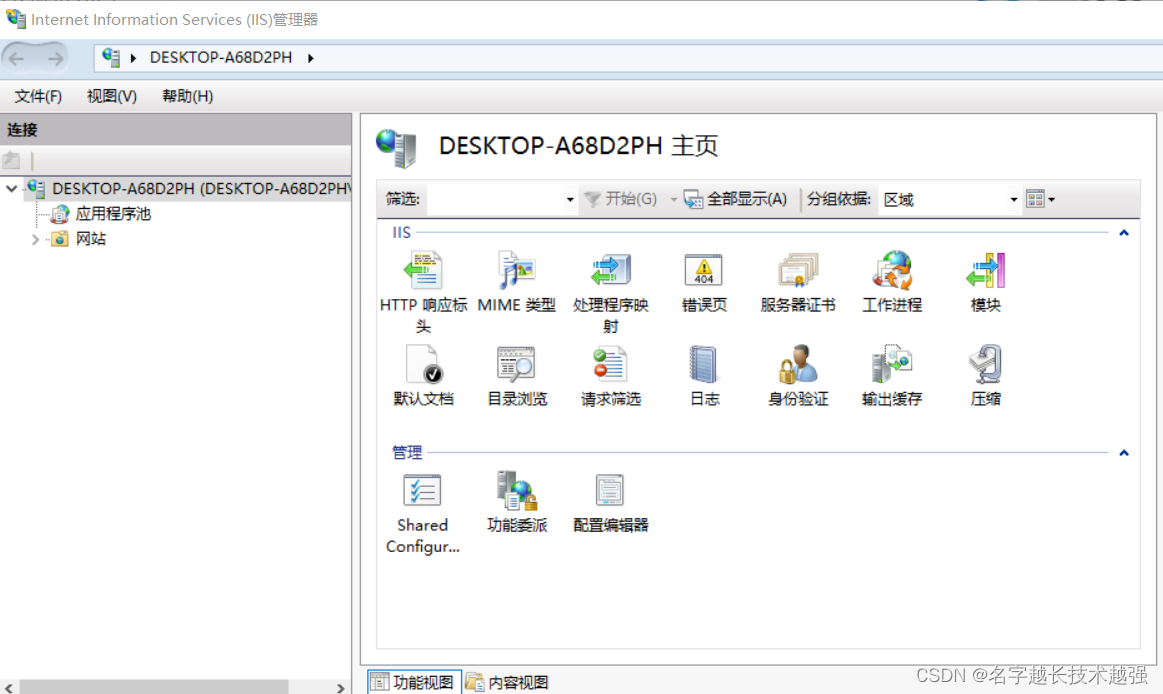Screen dimensions: 1163x694
Task: Open the 文件(F) menu
Action: point(38,96)
